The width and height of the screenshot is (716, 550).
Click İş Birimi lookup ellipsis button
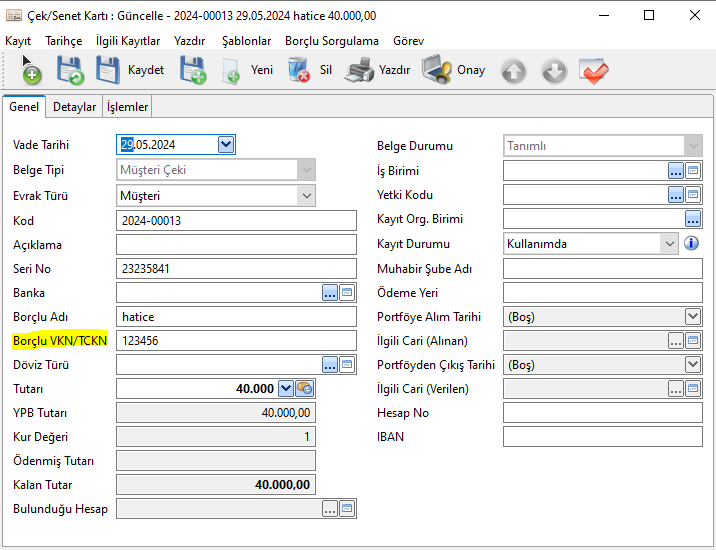coord(676,170)
